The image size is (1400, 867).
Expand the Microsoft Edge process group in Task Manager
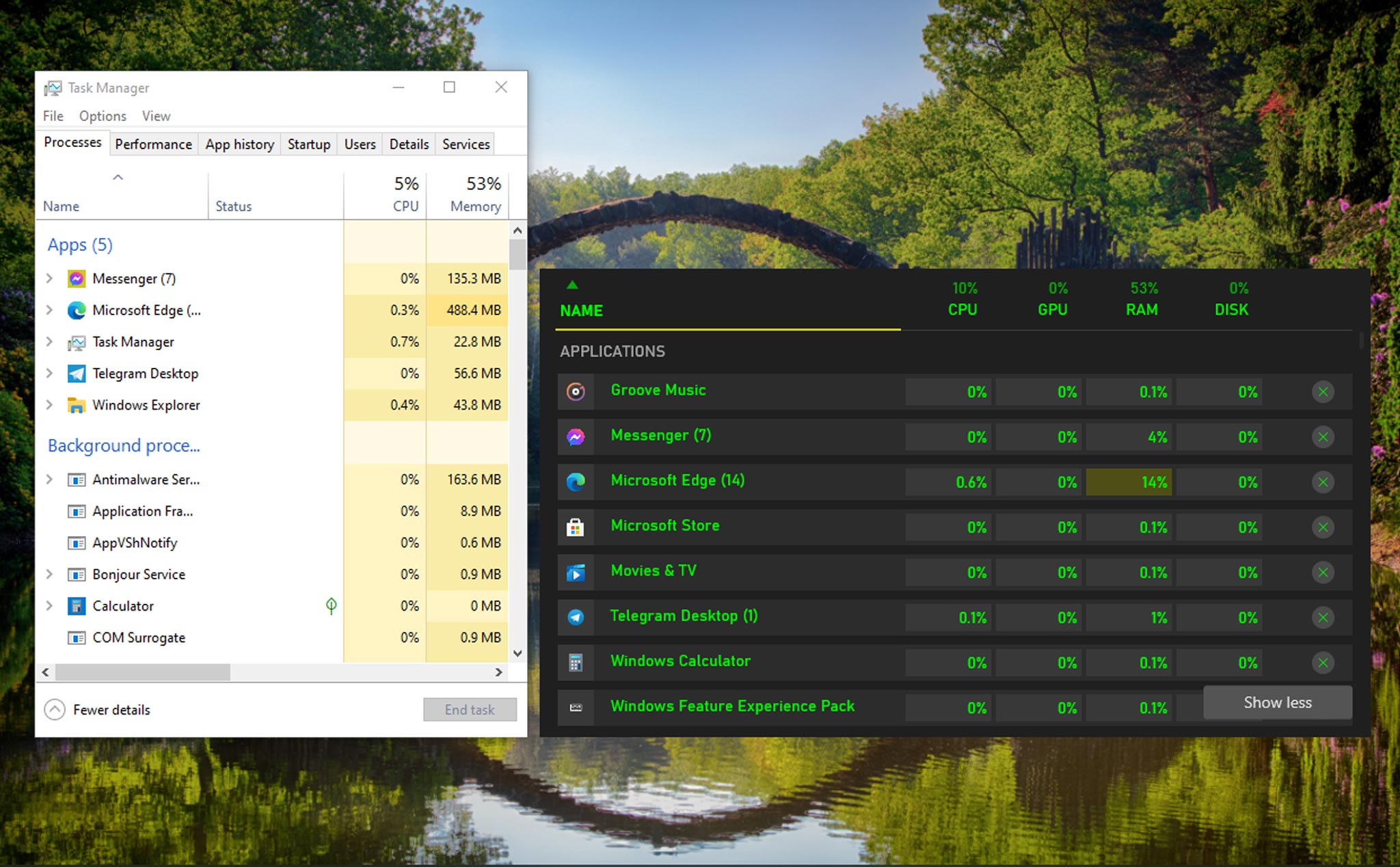(49, 310)
